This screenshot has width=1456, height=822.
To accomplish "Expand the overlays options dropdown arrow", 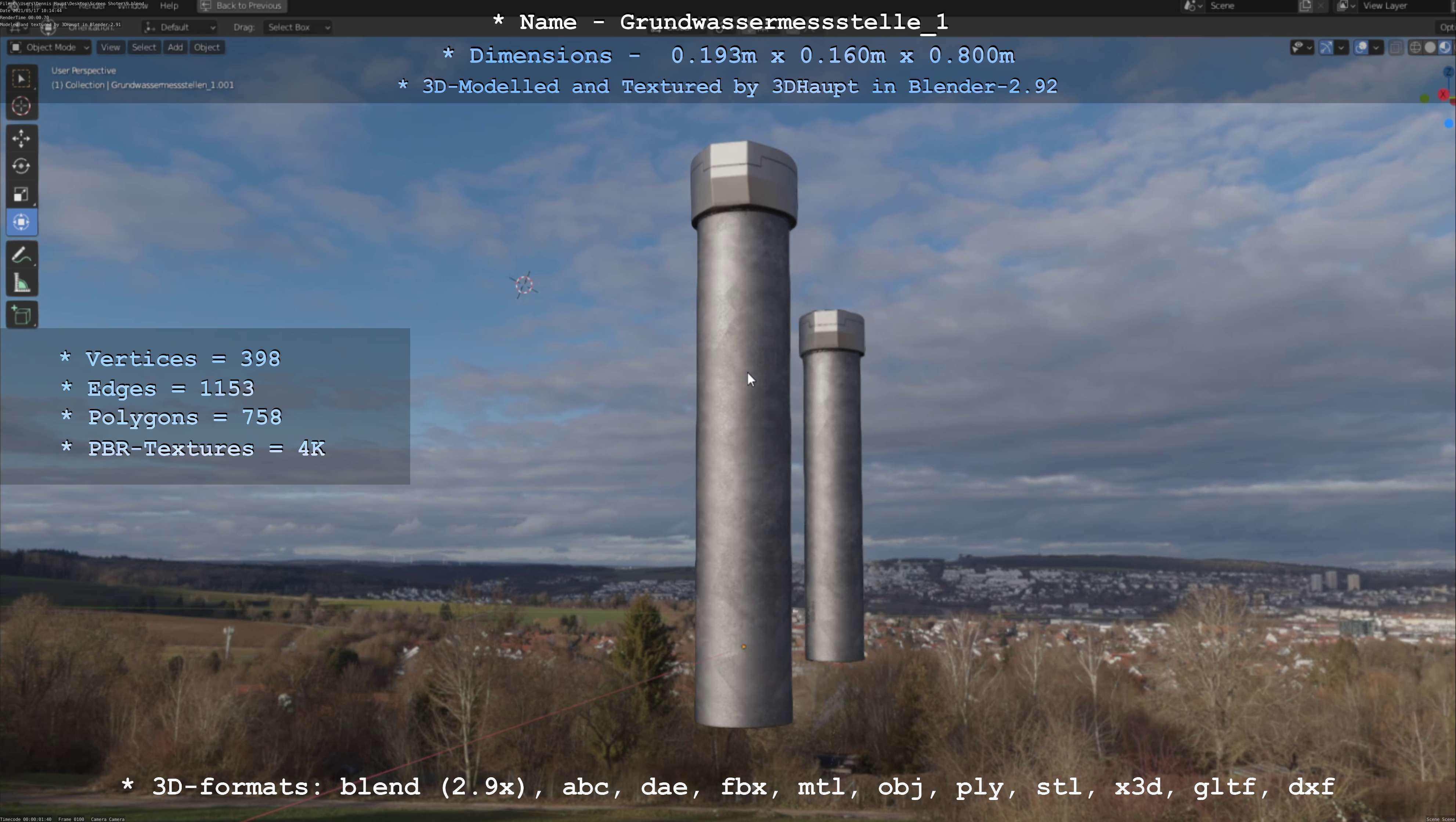I will click(1376, 47).
